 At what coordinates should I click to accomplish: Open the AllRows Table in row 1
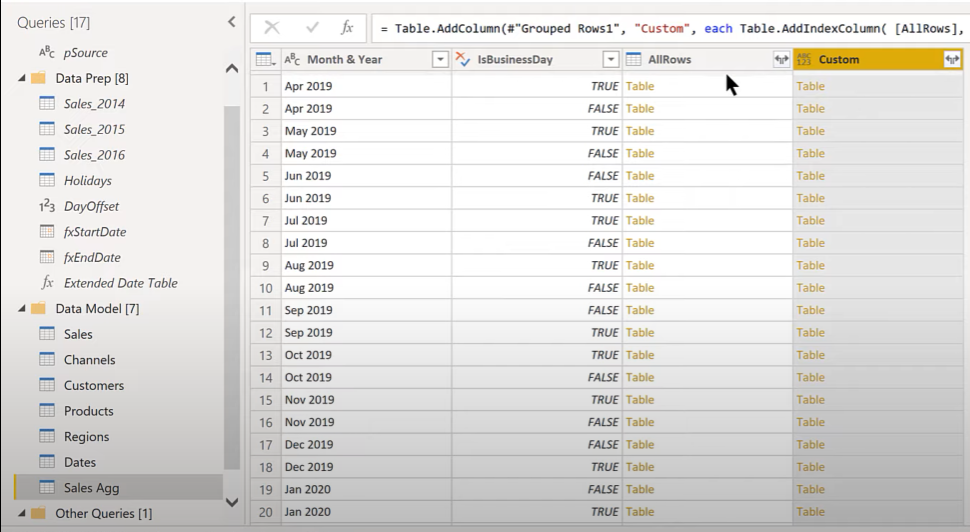pos(640,86)
